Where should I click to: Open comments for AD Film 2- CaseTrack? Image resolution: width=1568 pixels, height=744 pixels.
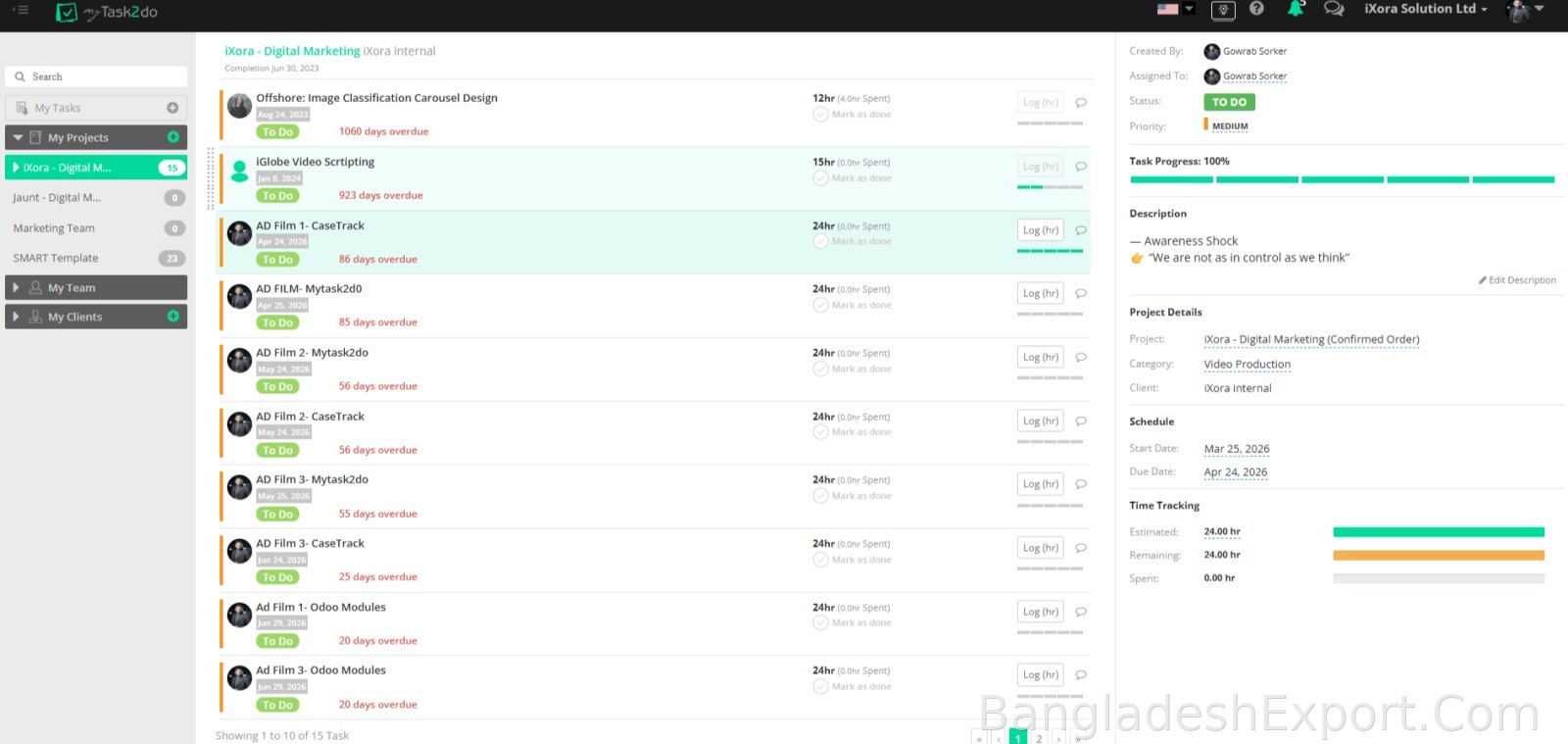coord(1081,421)
